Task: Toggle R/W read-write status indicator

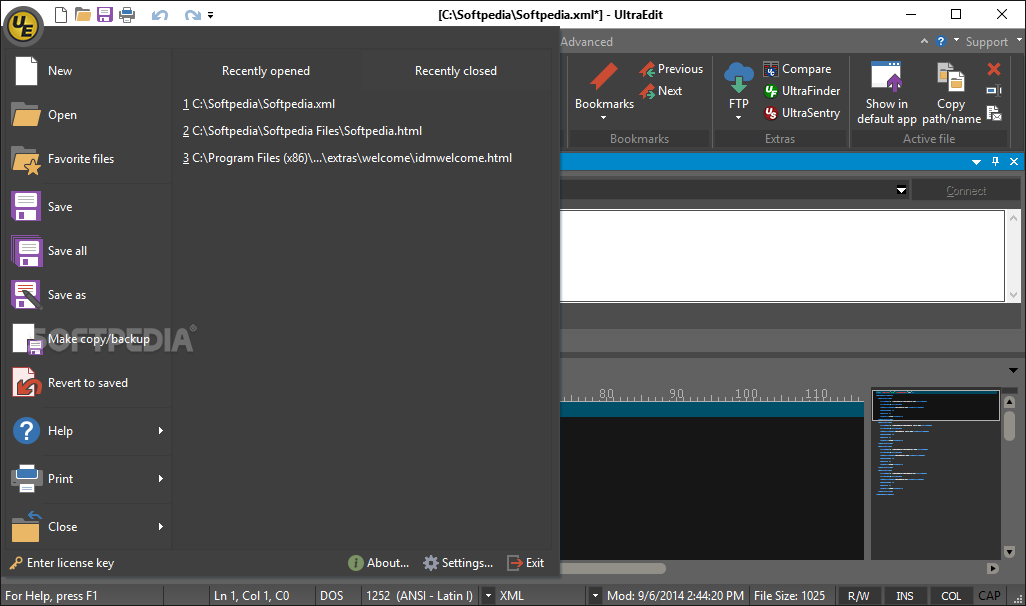Action: pyautogui.click(x=858, y=596)
